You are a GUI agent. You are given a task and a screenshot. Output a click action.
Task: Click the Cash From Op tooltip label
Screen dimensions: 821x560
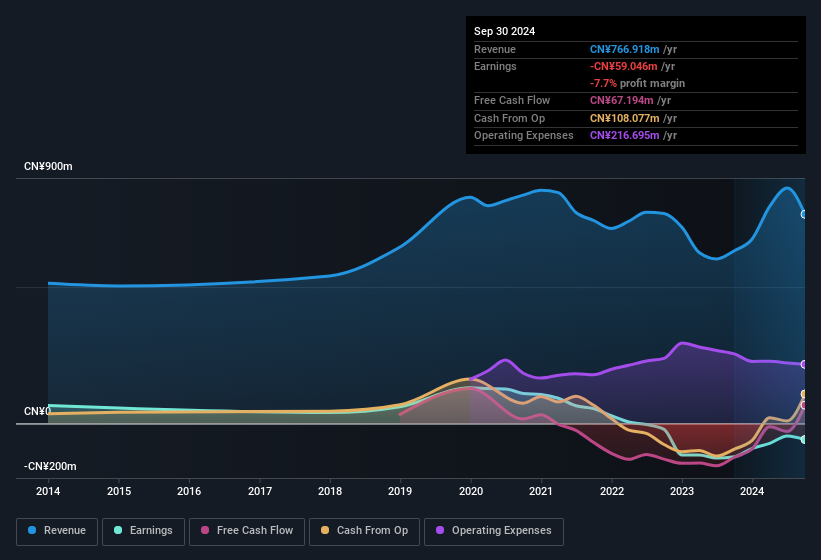509,118
